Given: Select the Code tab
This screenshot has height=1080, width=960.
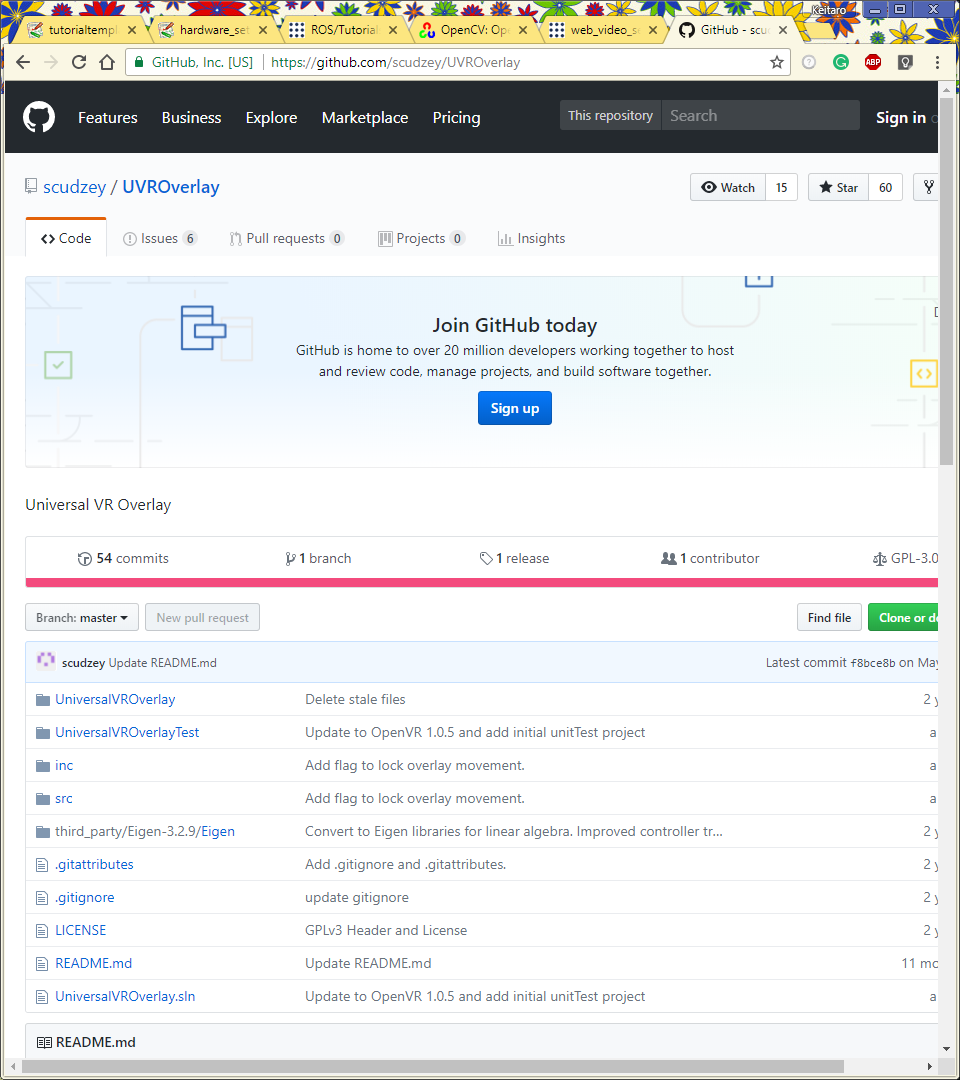Looking at the screenshot, I should click(x=66, y=238).
